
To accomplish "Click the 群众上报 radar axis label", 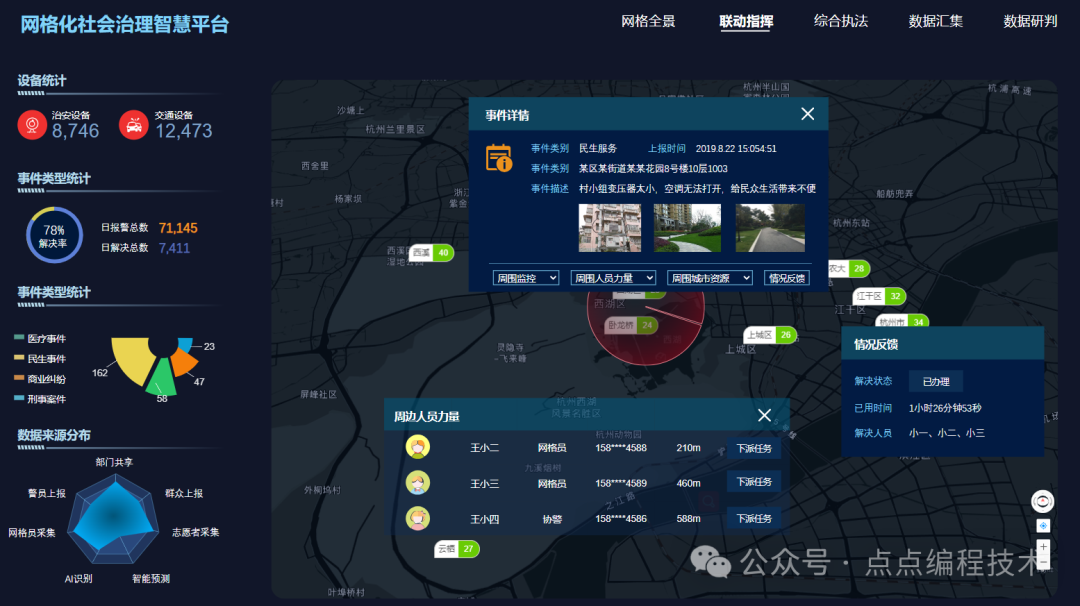I will (x=184, y=493).
